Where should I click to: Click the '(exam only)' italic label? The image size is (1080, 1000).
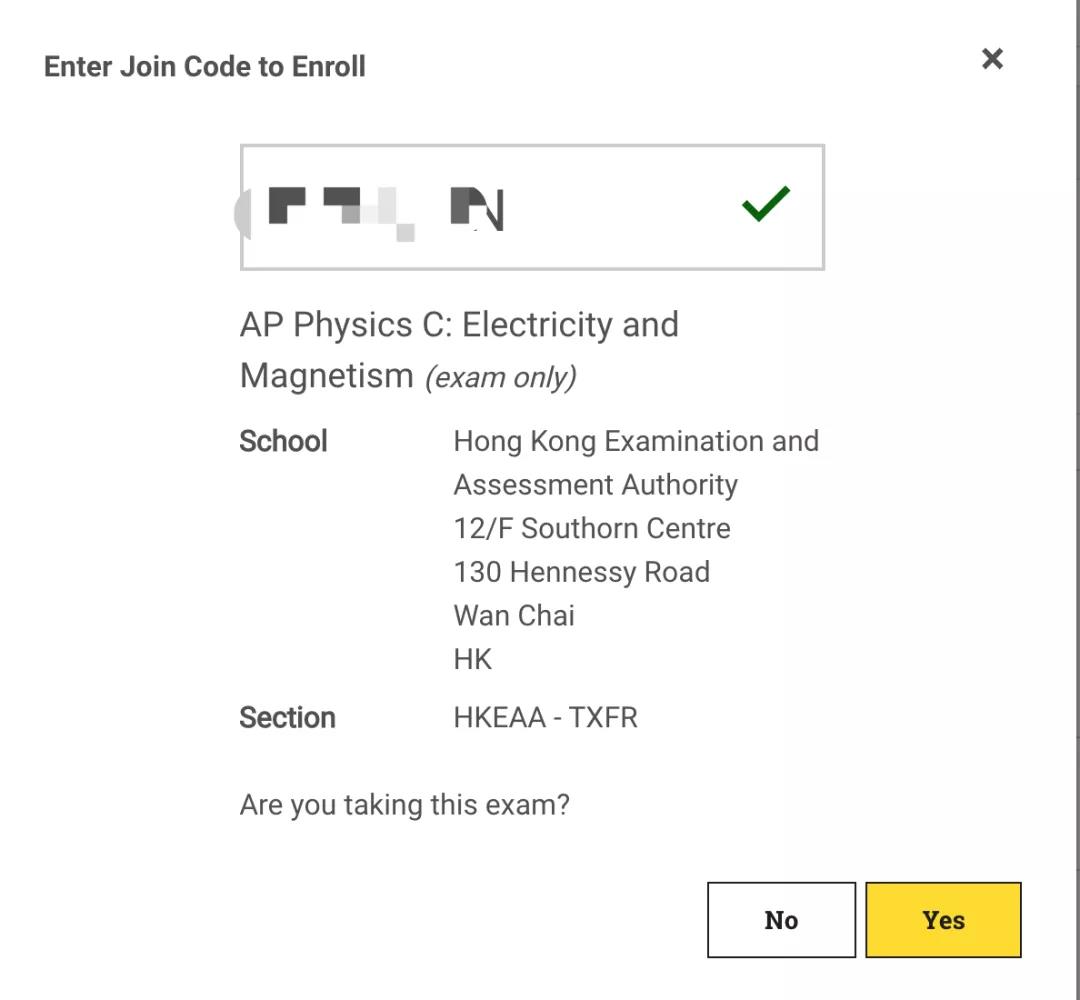pos(501,377)
